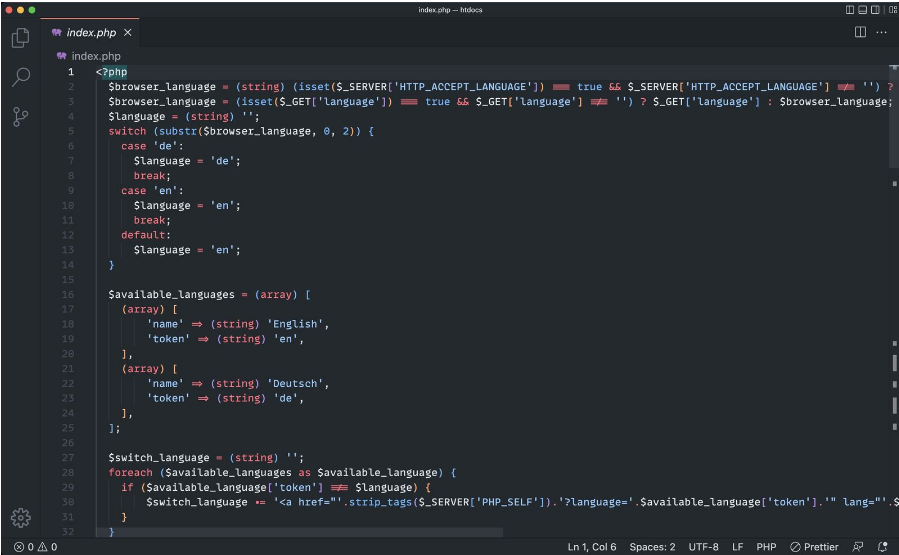
Task: Toggle the primary side bar layout icon
Action: (850, 10)
